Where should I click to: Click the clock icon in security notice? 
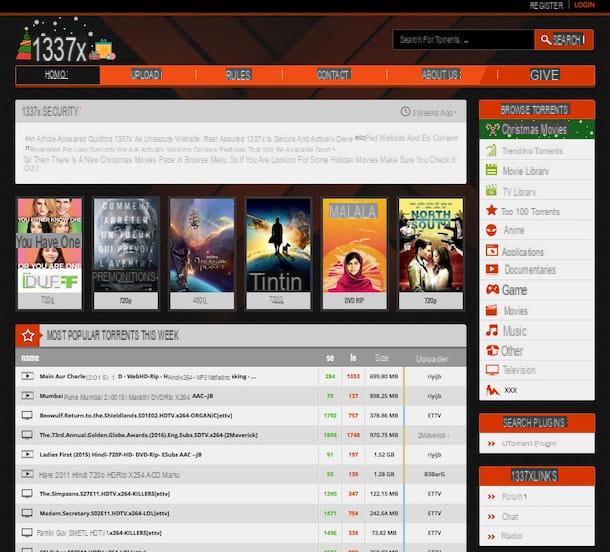coord(405,112)
